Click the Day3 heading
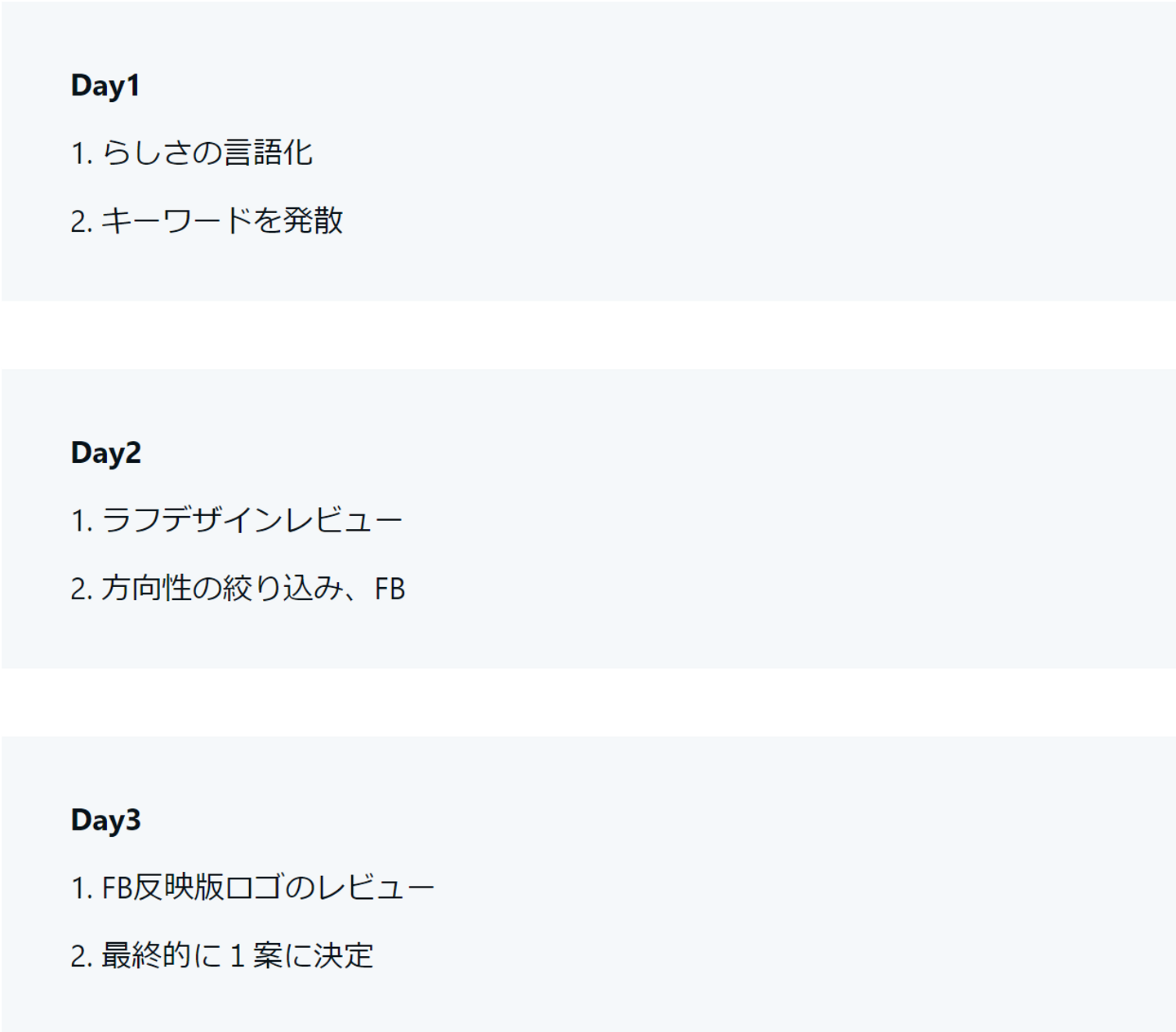 [x=105, y=821]
